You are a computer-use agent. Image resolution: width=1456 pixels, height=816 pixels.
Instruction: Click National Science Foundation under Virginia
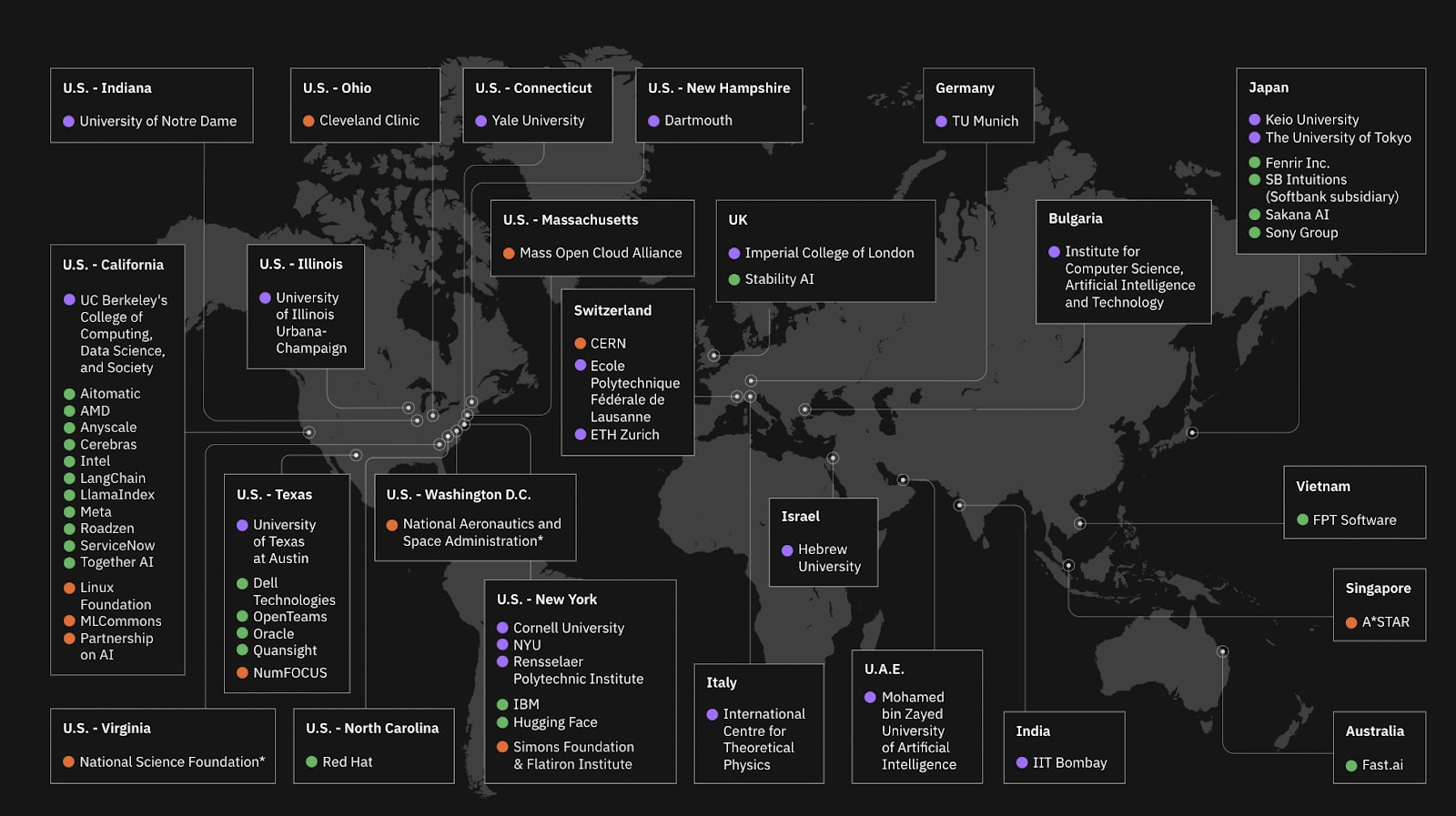pyautogui.click(x=164, y=762)
